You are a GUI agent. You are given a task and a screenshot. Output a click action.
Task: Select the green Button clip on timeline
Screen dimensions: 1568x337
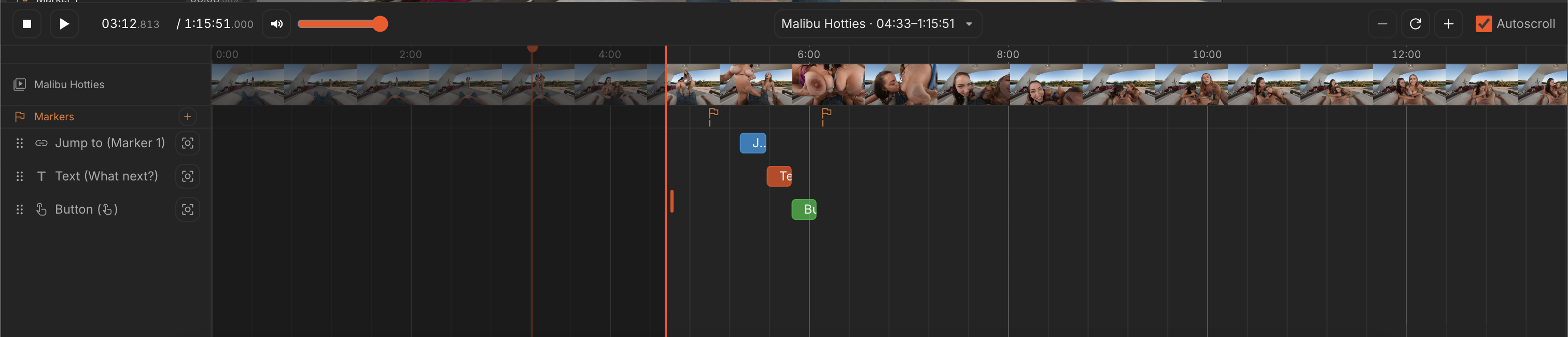tap(804, 209)
